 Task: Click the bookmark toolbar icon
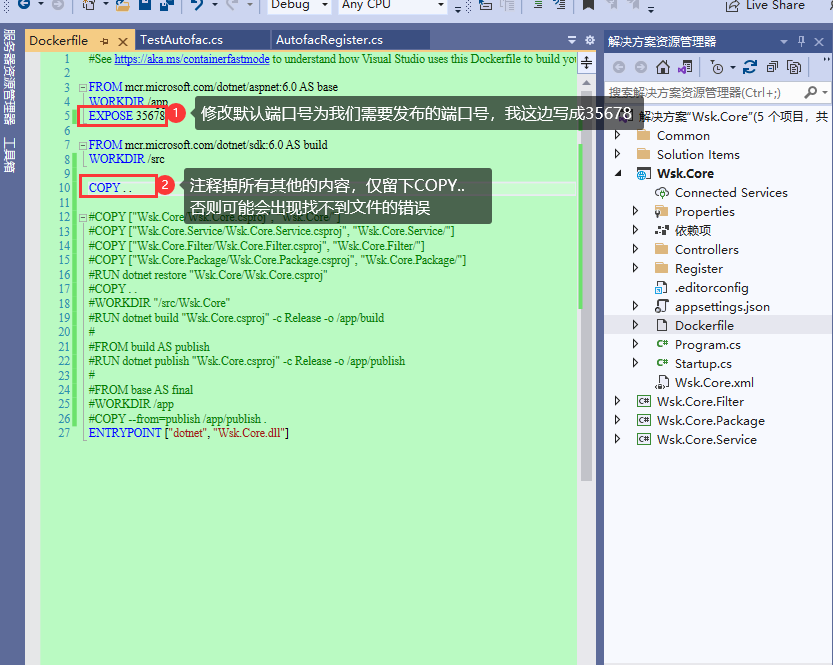[588, 5]
